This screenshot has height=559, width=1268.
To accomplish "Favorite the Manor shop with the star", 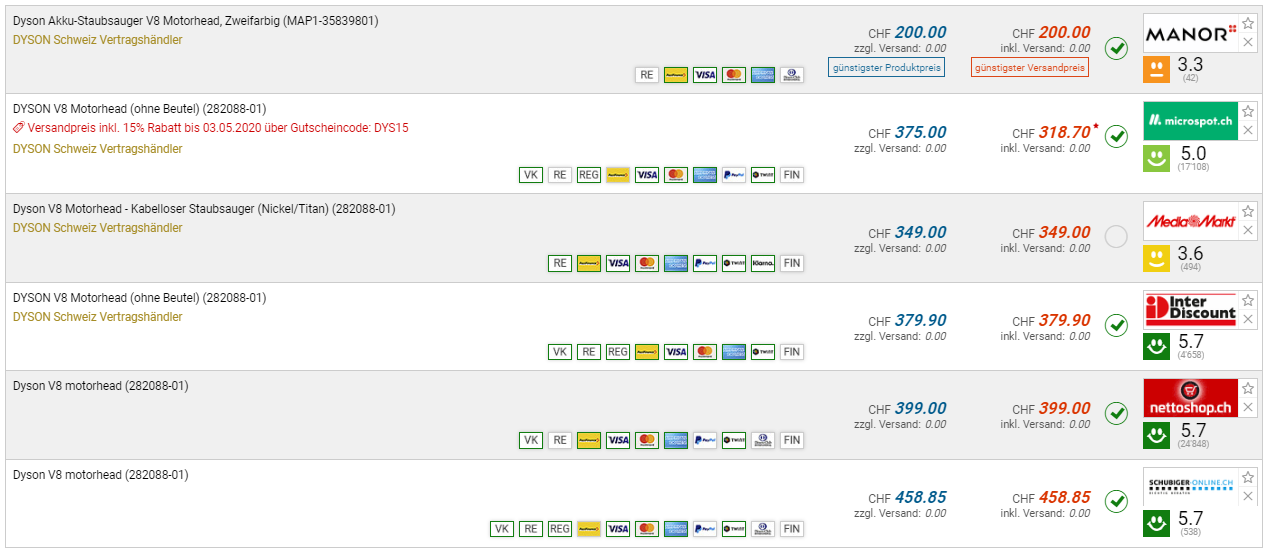I will (x=1247, y=24).
